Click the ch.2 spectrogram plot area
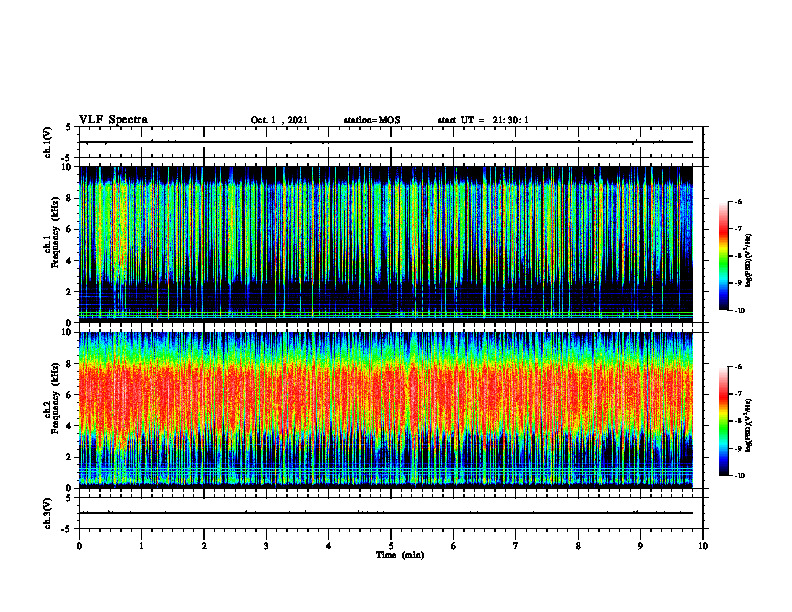Screen dimensions: 792x612 tap(386, 410)
